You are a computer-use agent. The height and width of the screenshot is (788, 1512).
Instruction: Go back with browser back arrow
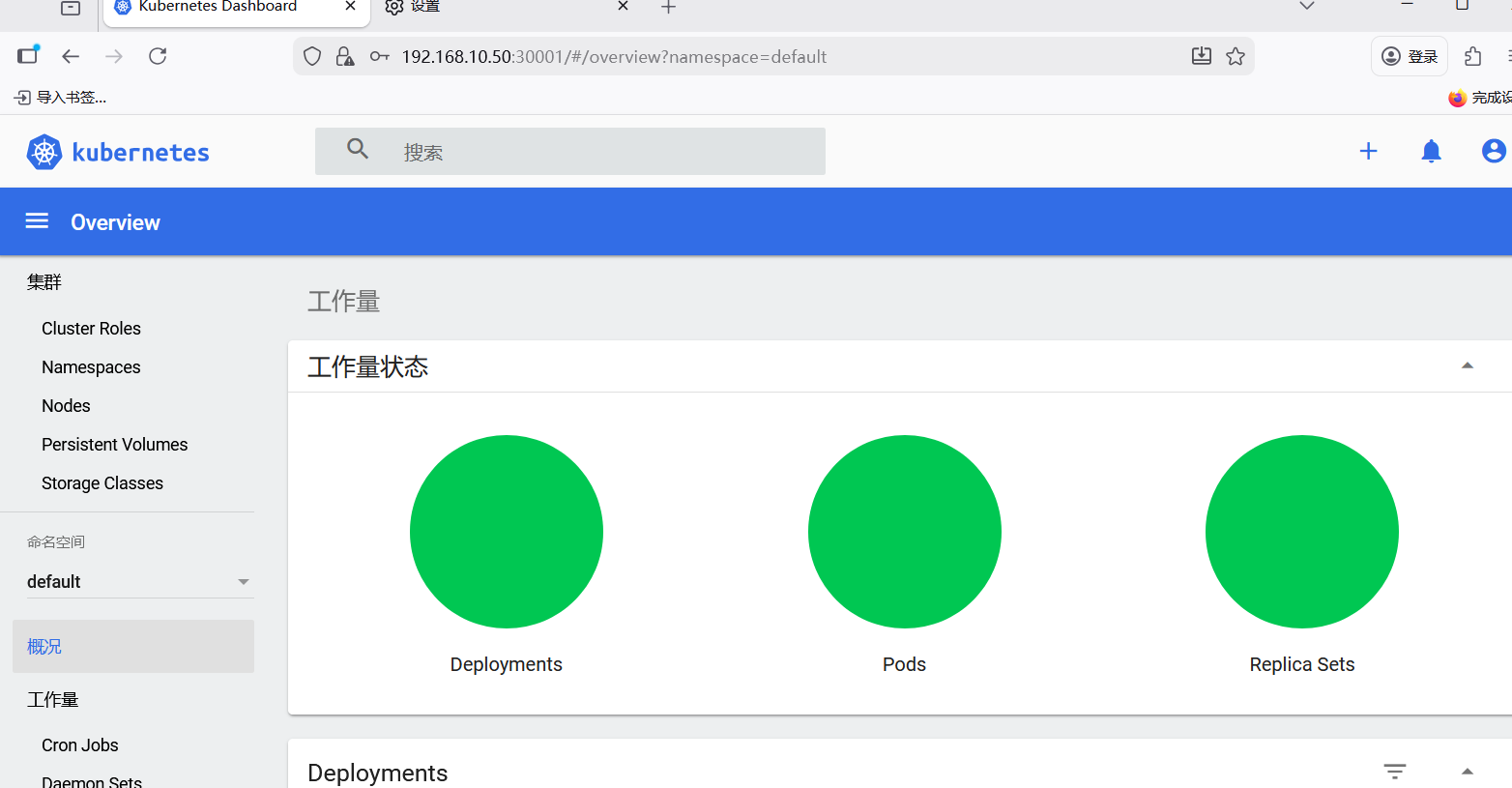click(71, 56)
